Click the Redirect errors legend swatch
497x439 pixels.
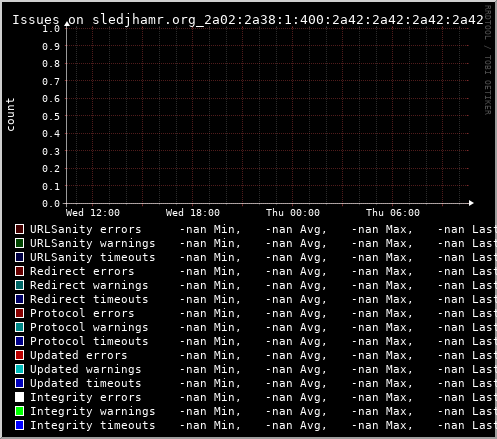click(19, 271)
